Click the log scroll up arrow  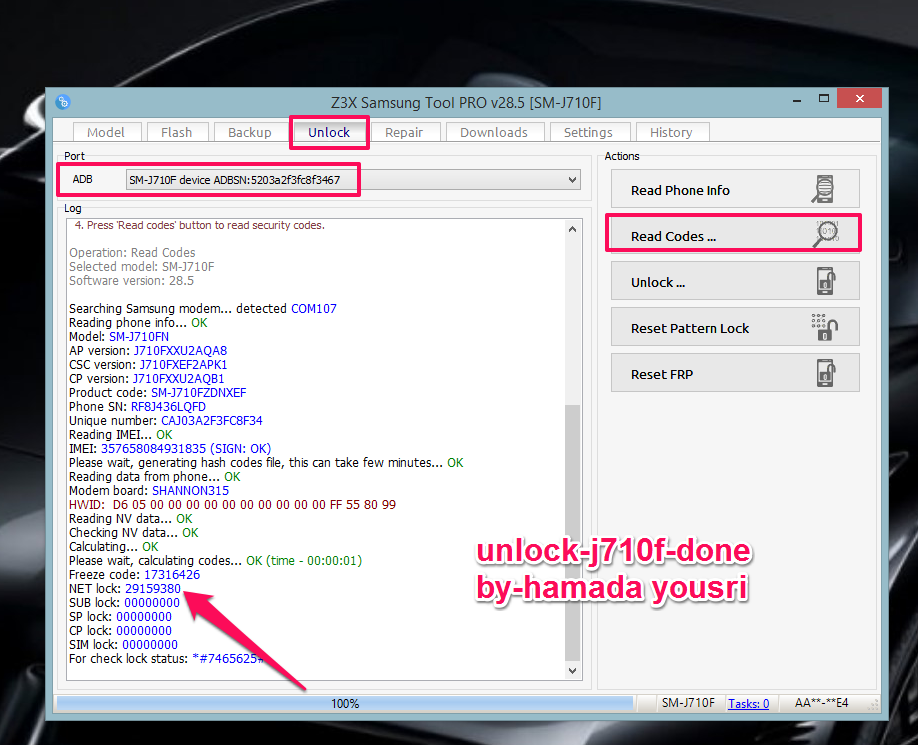point(573,229)
